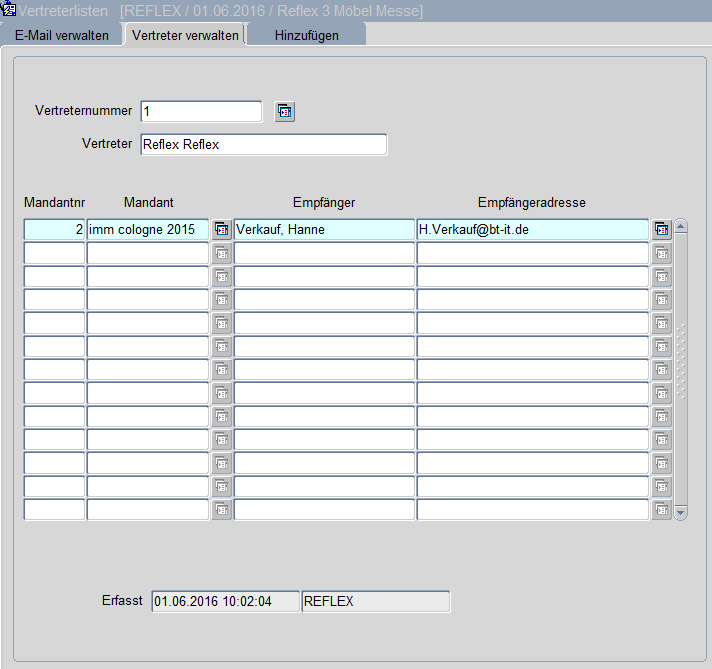Select the Empfänger cell 'Verkauf, Hanne'
The height and width of the screenshot is (669, 712).
point(324,230)
